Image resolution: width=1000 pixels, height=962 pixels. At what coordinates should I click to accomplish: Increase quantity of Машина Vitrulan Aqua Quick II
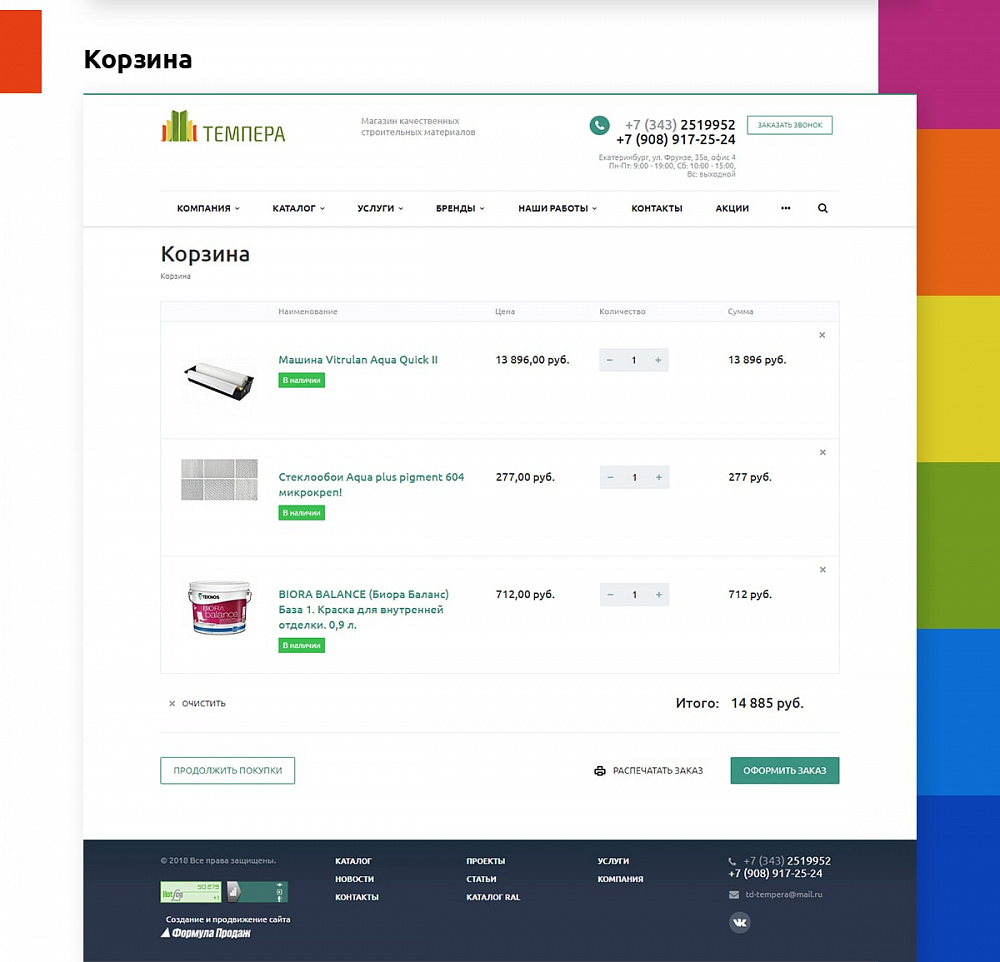(658, 360)
